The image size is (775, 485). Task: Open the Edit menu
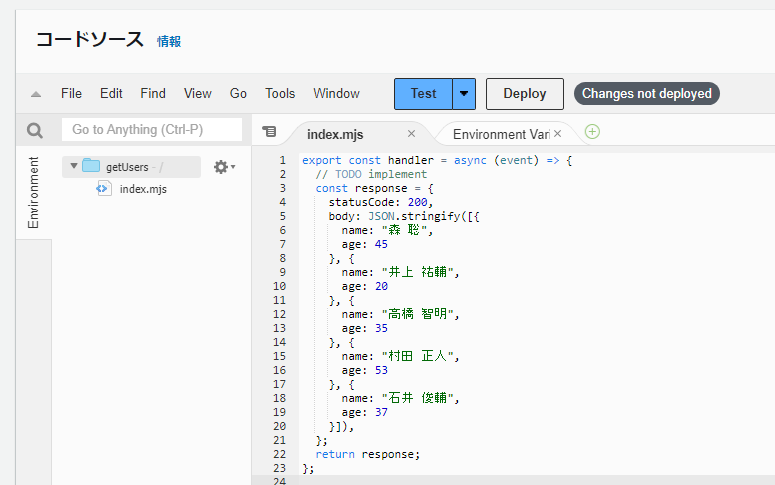[111, 93]
